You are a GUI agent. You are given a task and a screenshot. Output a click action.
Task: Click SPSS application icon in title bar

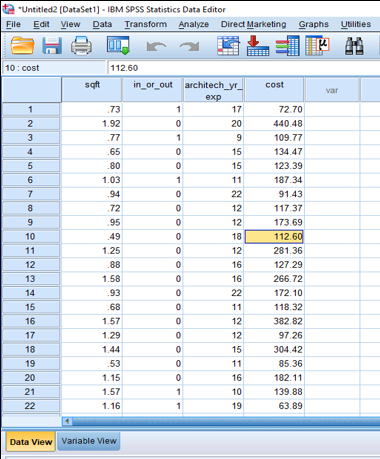tap(8, 9)
